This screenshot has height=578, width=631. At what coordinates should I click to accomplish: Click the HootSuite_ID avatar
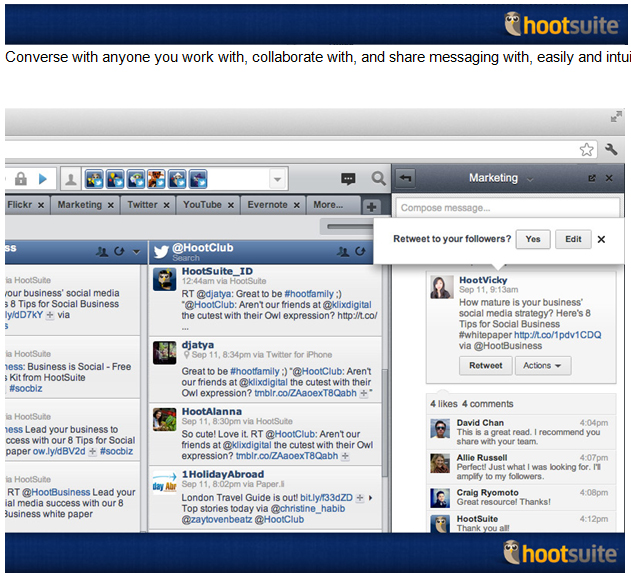coord(165,279)
